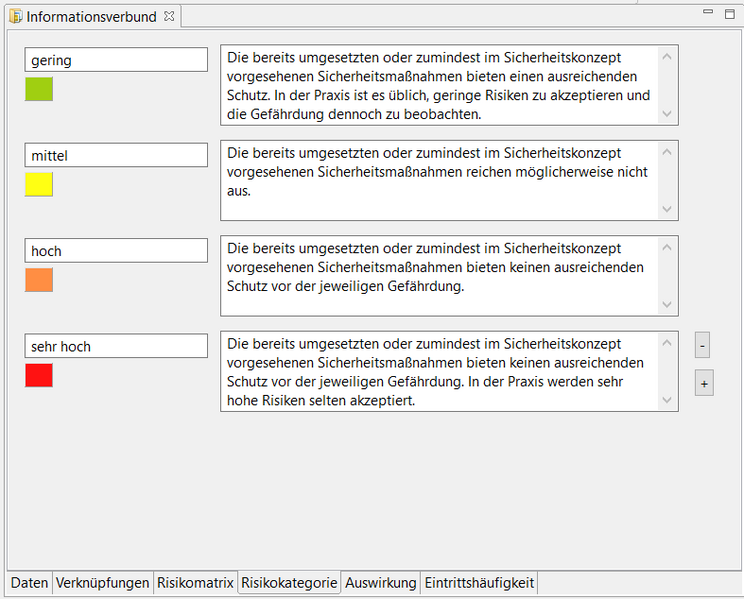Click the 'sehr hoch' name field
744x599 pixels.
pyautogui.click(x=116, y=346)
